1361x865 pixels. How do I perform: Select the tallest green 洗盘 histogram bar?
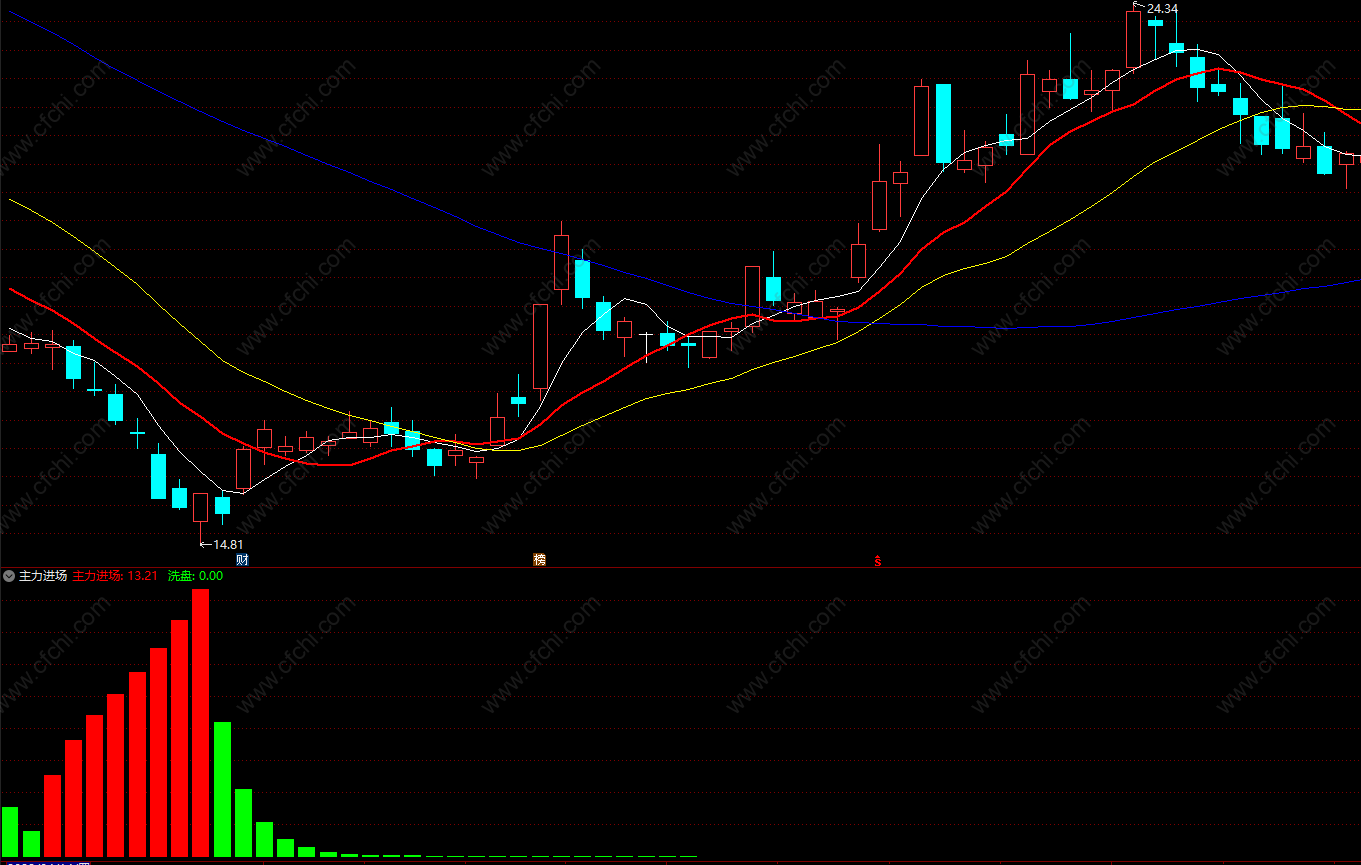pos(222,789)
